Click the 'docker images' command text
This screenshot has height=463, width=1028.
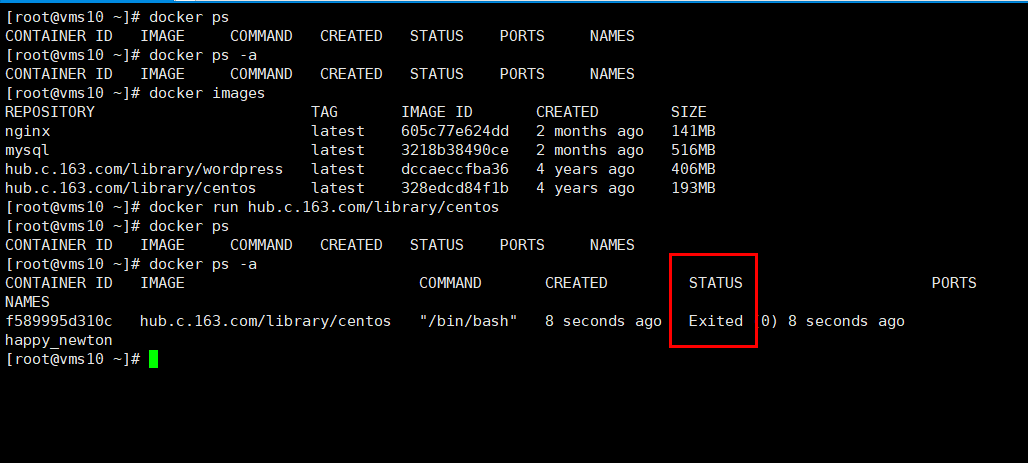click(207, 93)
